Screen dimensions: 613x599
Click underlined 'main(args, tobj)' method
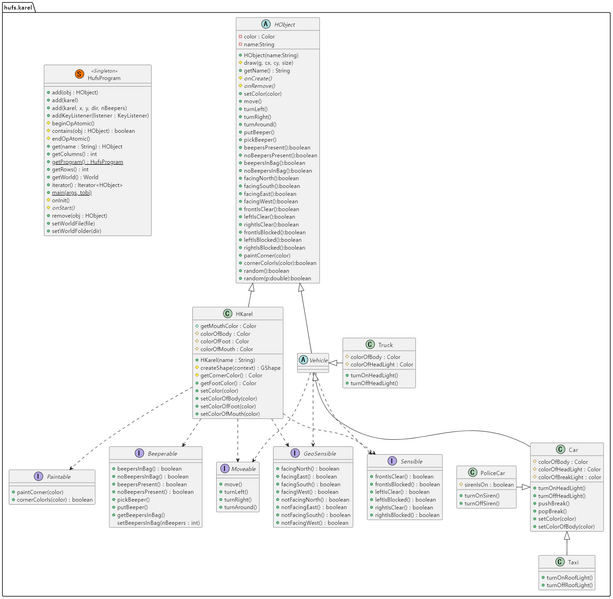[72, 192]
